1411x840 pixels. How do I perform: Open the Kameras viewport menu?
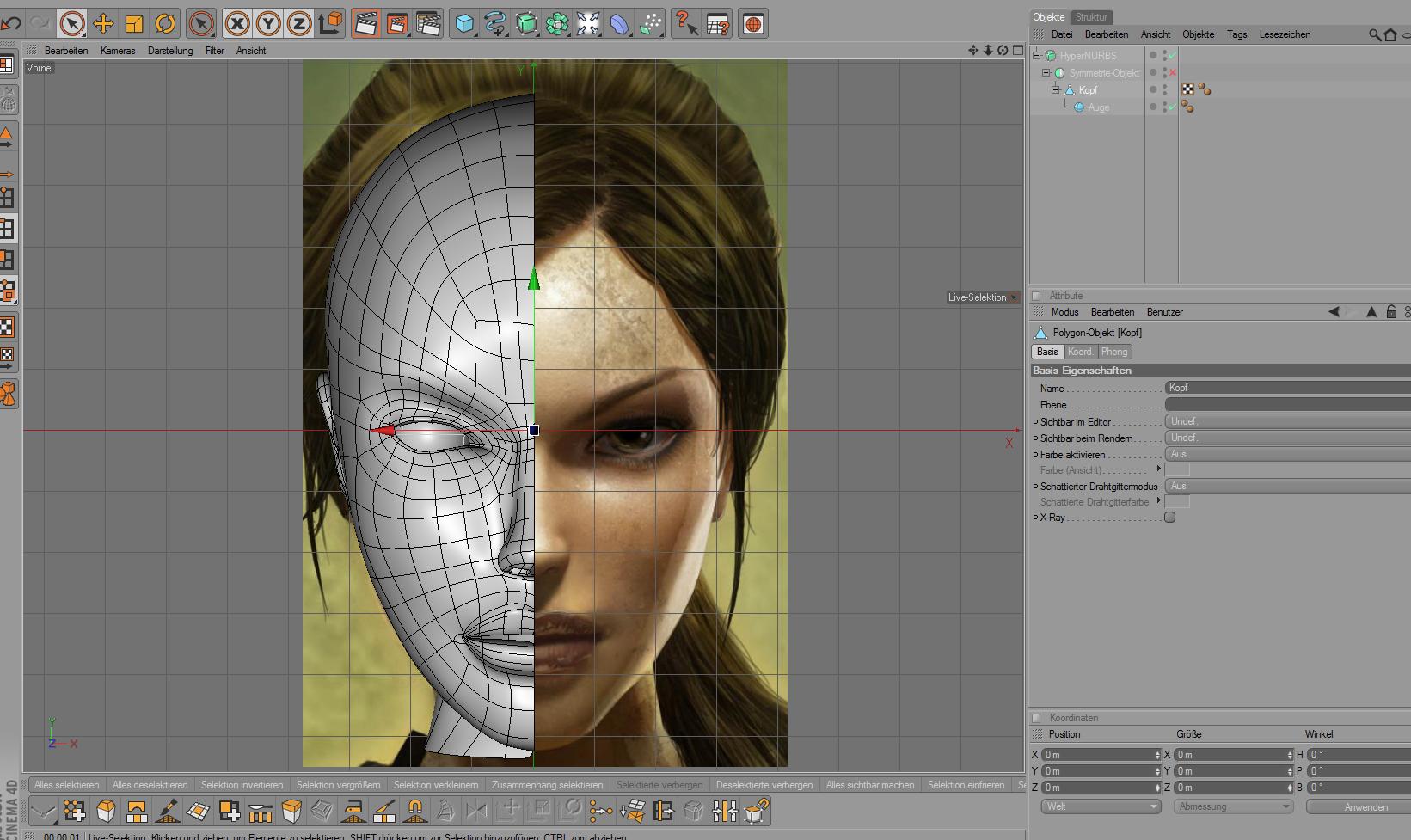pyautogui.click(x=118, y=51)
